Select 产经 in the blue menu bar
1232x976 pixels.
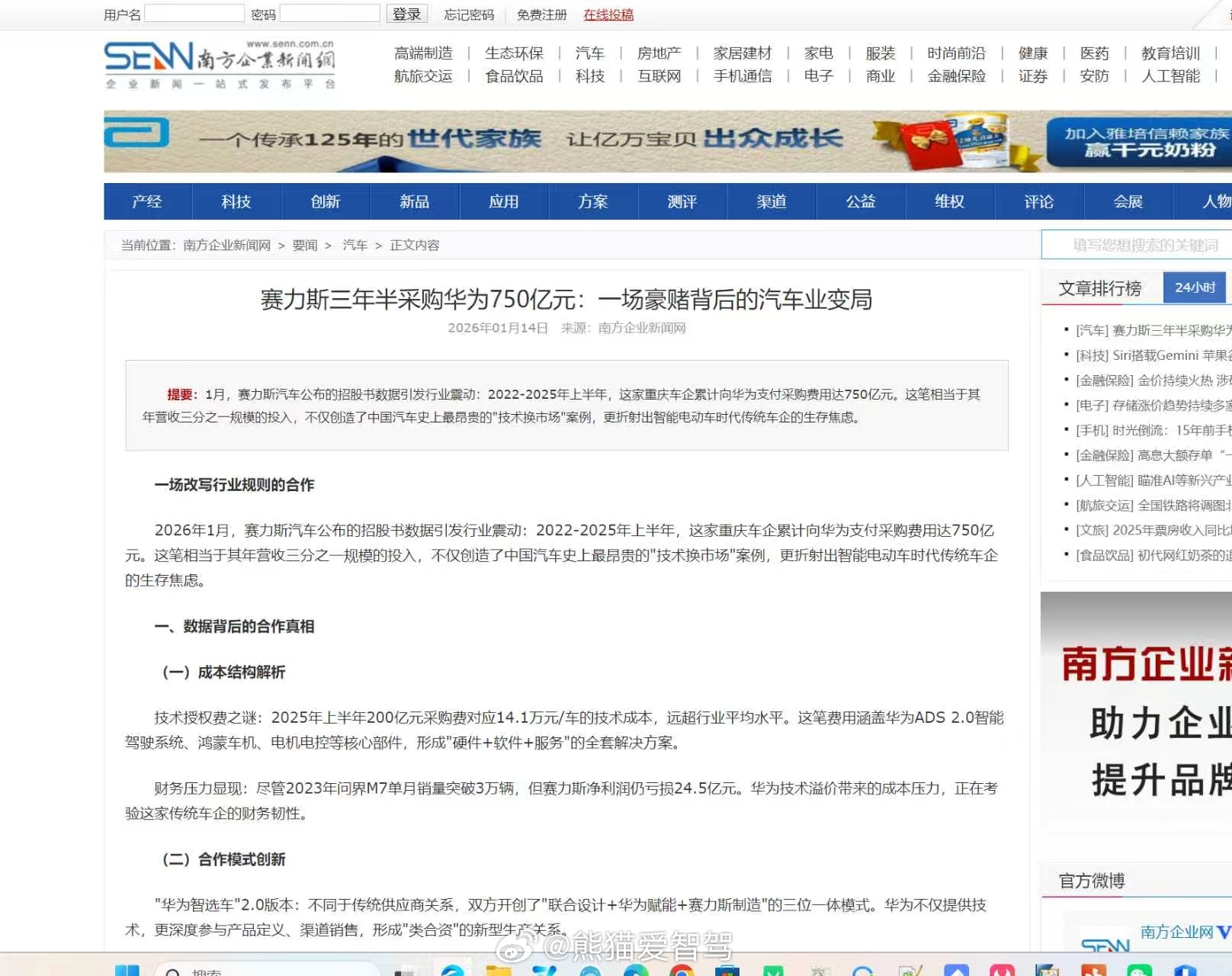(147, 201)
